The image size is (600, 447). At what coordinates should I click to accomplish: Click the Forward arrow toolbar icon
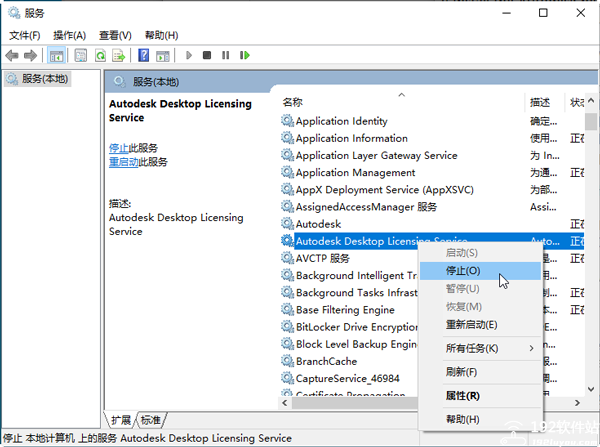30,56
